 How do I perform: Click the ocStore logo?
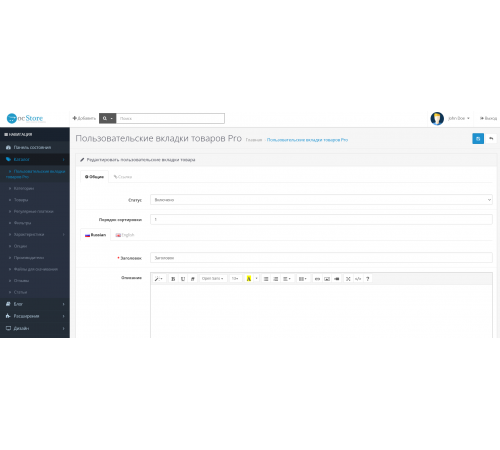click(25, 118)
